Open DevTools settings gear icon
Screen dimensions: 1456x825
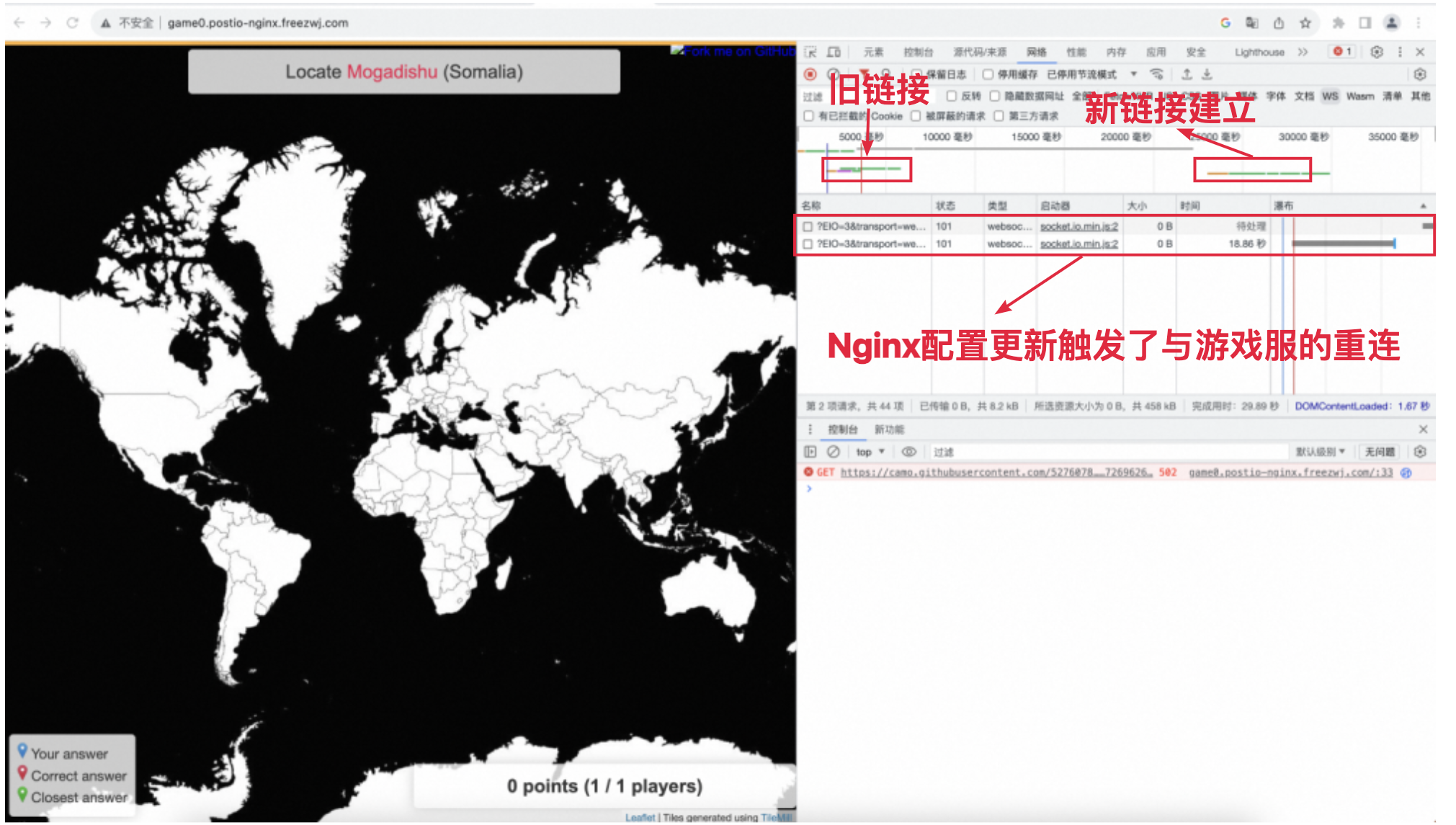(1376, 52)
